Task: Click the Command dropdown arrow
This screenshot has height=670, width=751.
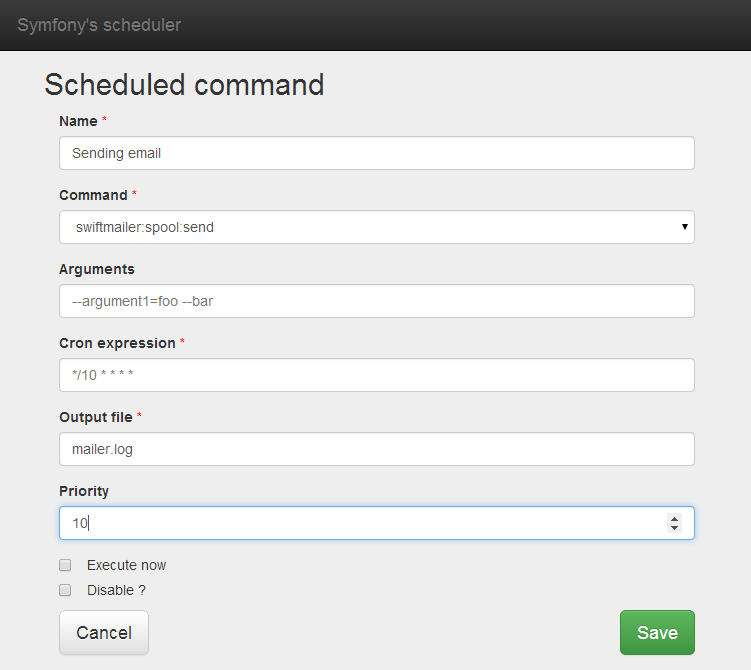Action: tap(684, 227)
